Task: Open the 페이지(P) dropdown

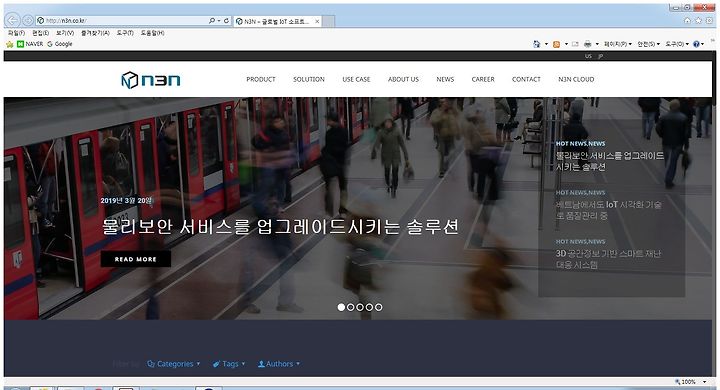Action: (x=618, y=44)
